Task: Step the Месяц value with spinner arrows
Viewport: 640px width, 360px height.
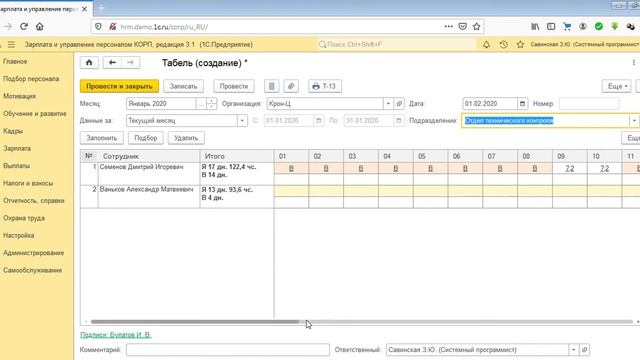Action: [211, 104]
